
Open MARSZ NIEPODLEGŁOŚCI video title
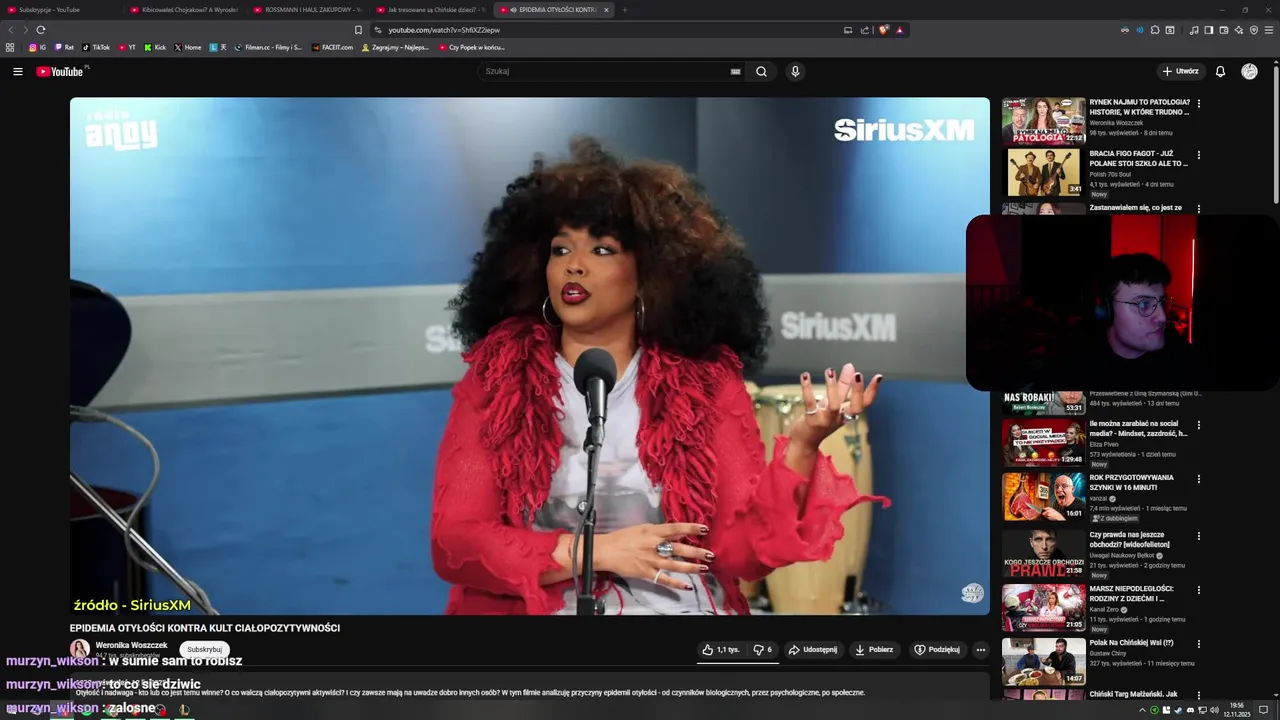1132,593
